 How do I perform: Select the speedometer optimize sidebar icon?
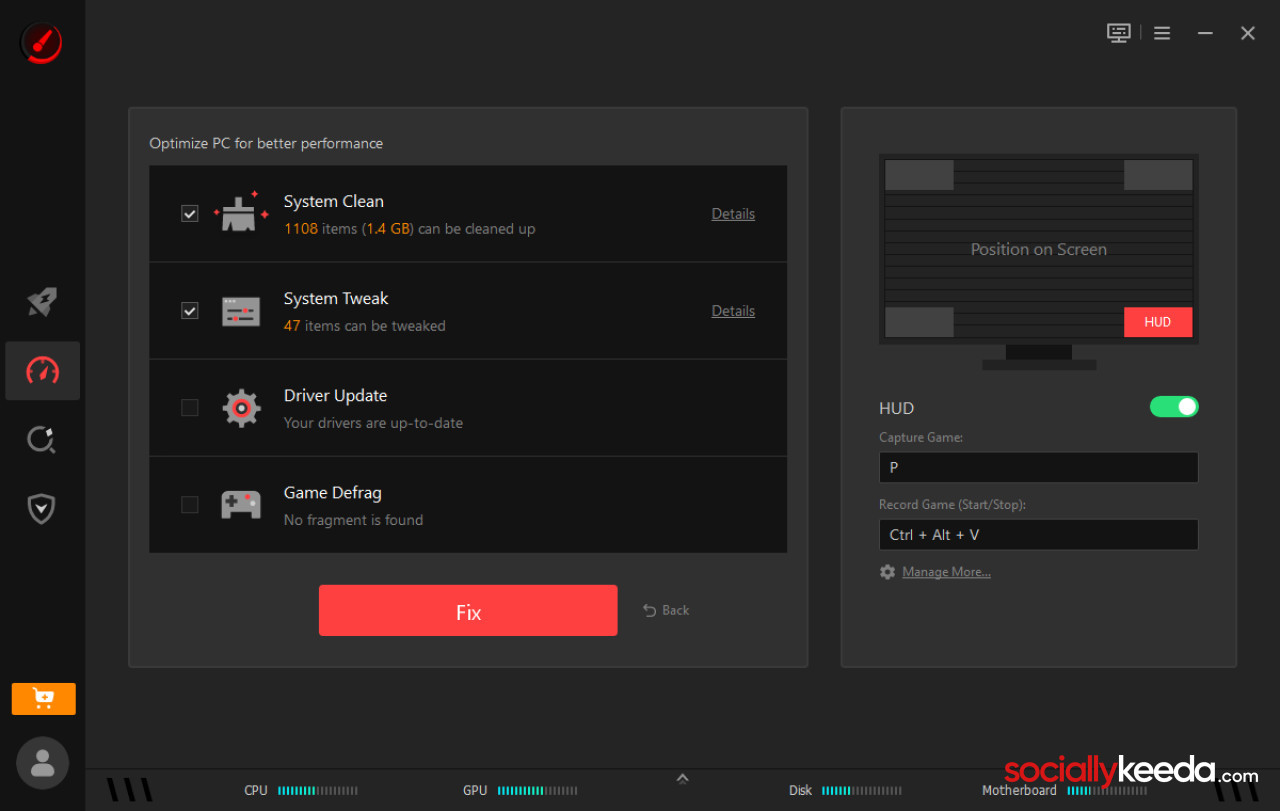click(x=42, y=371)
